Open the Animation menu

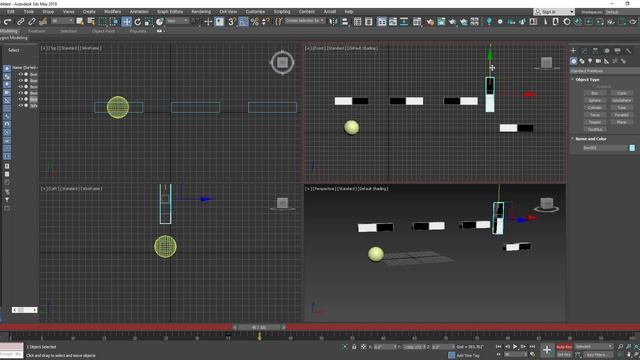pos(139,11)
